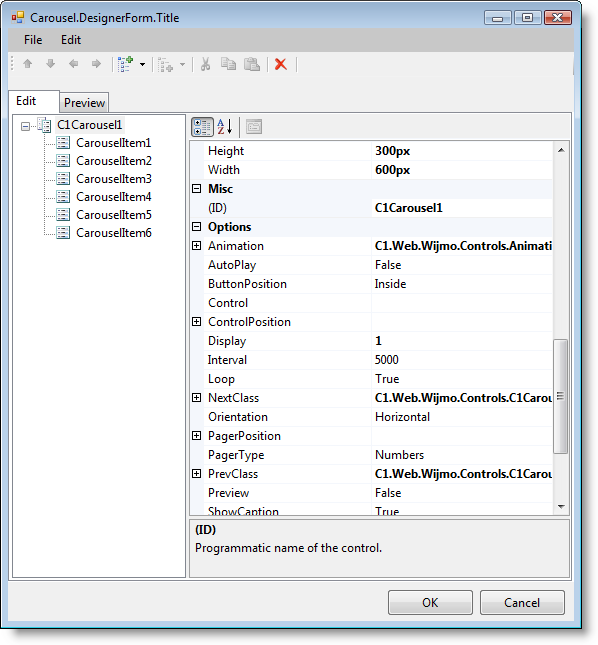The width and height of the screenshot is (598, 645).
Task: Click the CarouselItem3 node icon
Action: tap(63, 179)
